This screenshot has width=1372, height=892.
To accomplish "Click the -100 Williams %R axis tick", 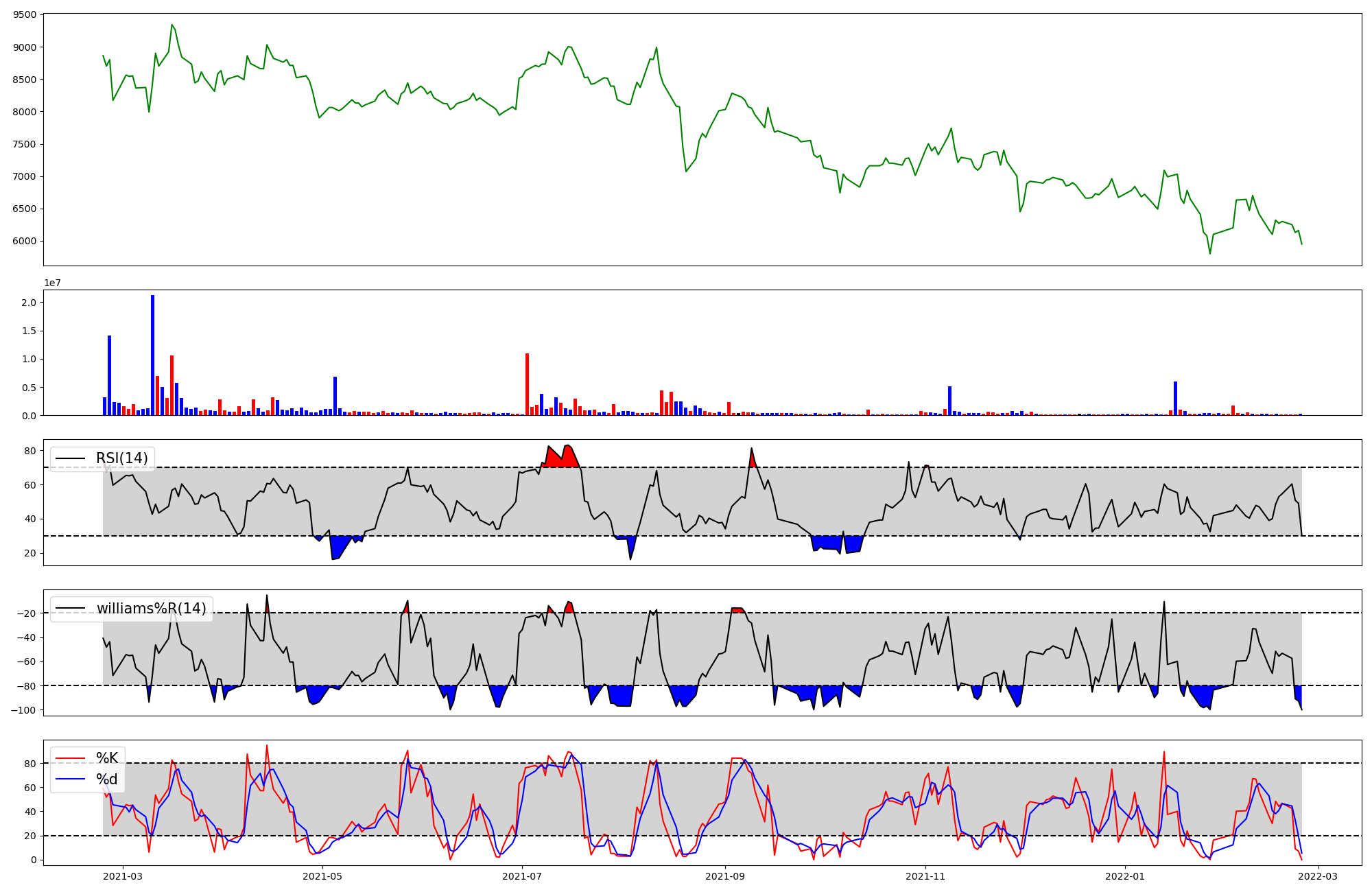I will click(23, 709).
